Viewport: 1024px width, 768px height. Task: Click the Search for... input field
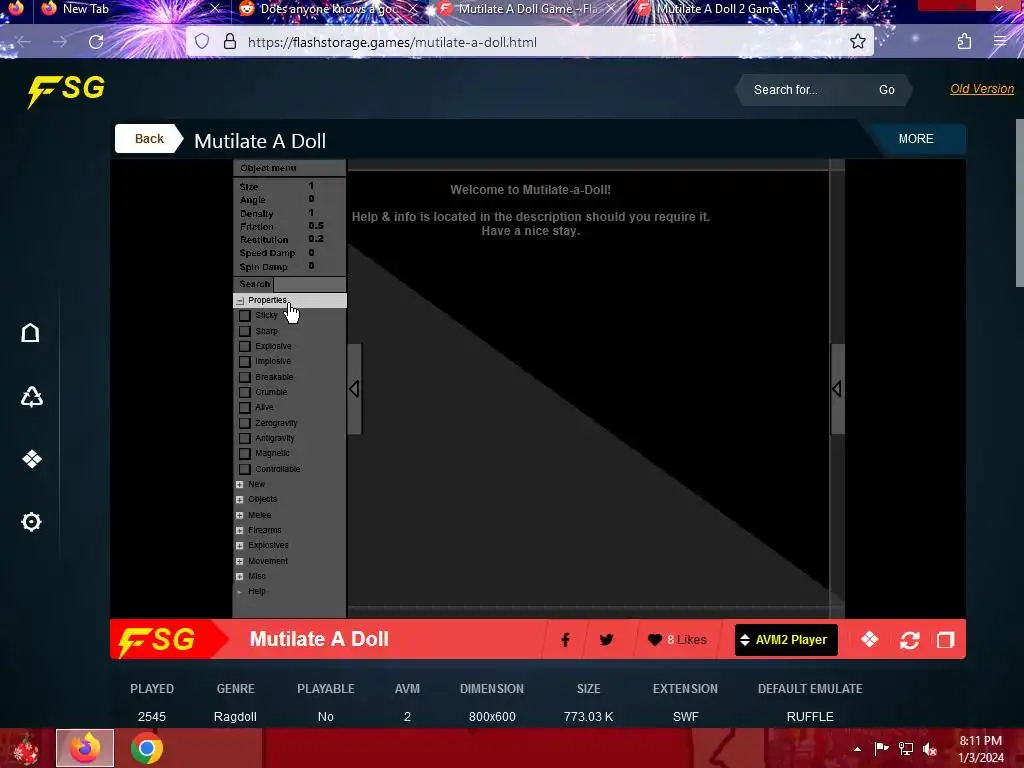coord(807,90)
